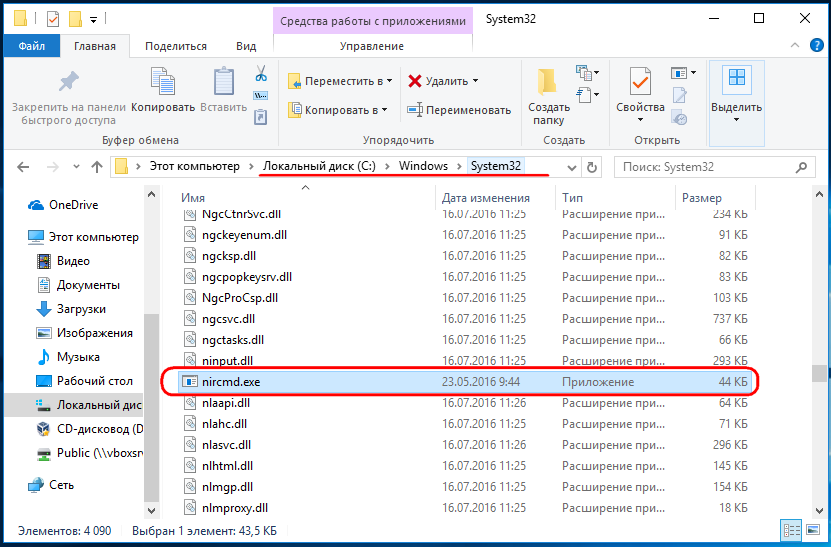Click Локальный диск (C:) breadcrumb
This screenshot has width=831, height=547.
pos(319,166)
